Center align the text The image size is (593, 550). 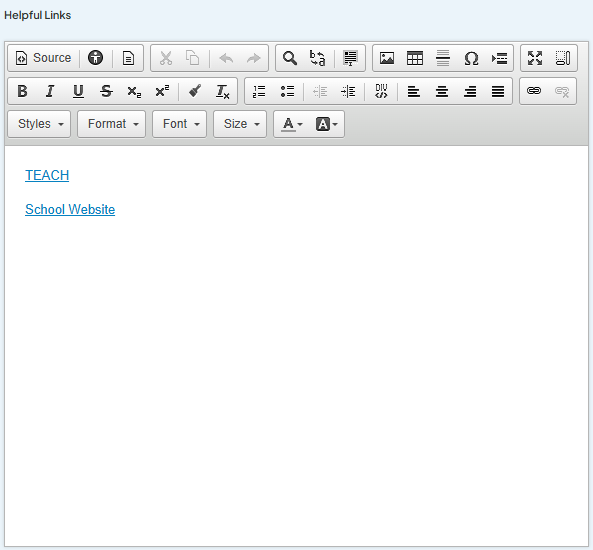coord(442,91)
